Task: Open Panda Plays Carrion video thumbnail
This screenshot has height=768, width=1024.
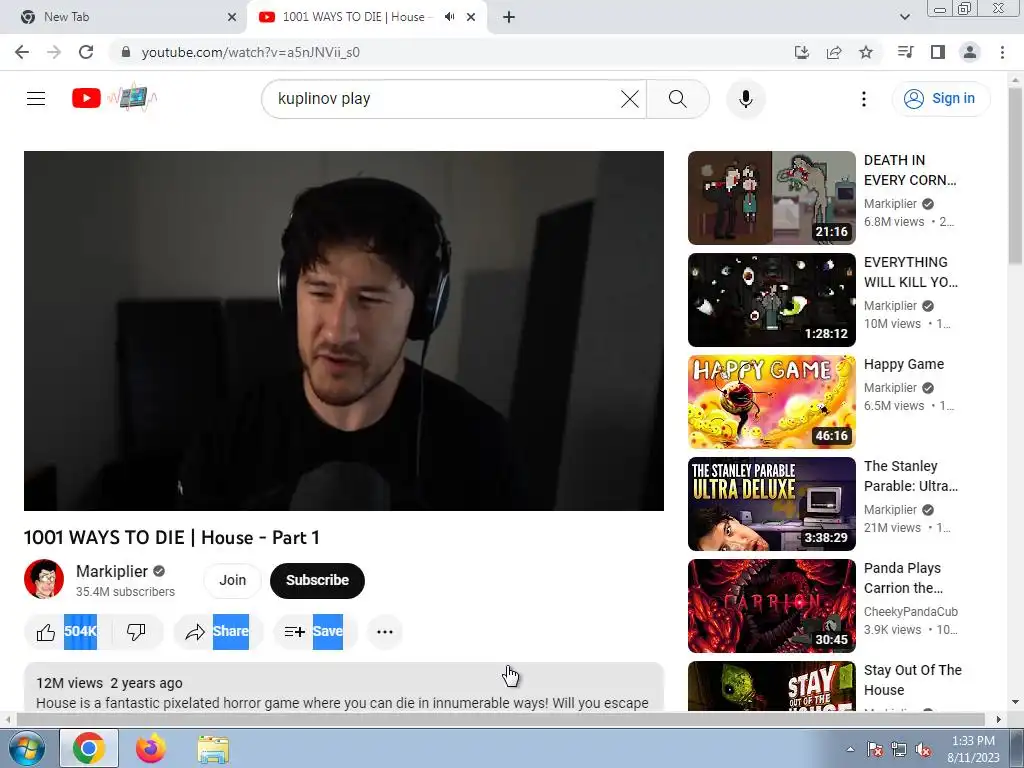Action: (771, 605)
